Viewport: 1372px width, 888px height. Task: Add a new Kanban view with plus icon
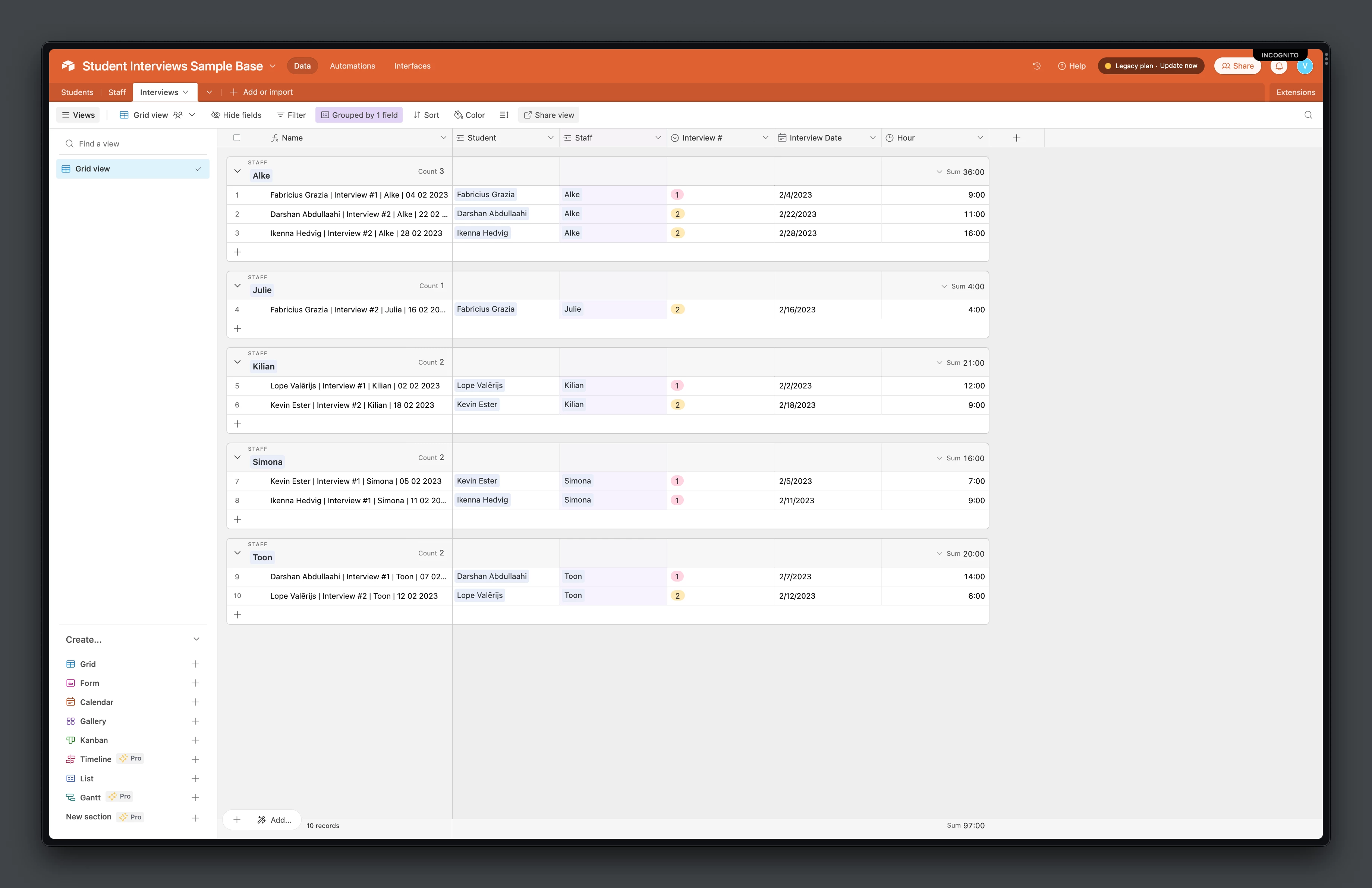click(195, 740)
